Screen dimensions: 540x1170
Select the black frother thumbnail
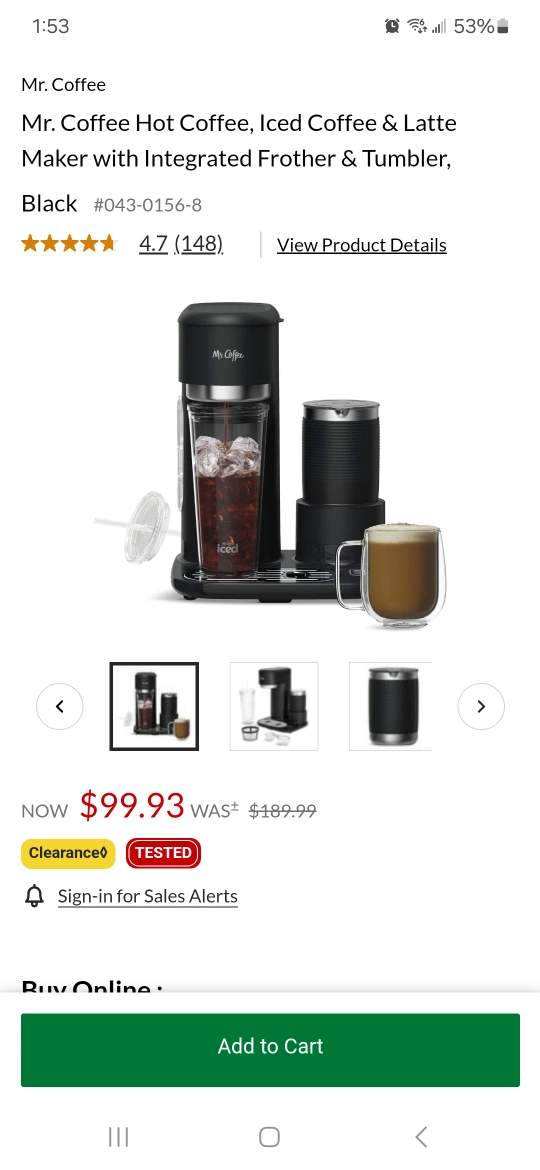390,706
